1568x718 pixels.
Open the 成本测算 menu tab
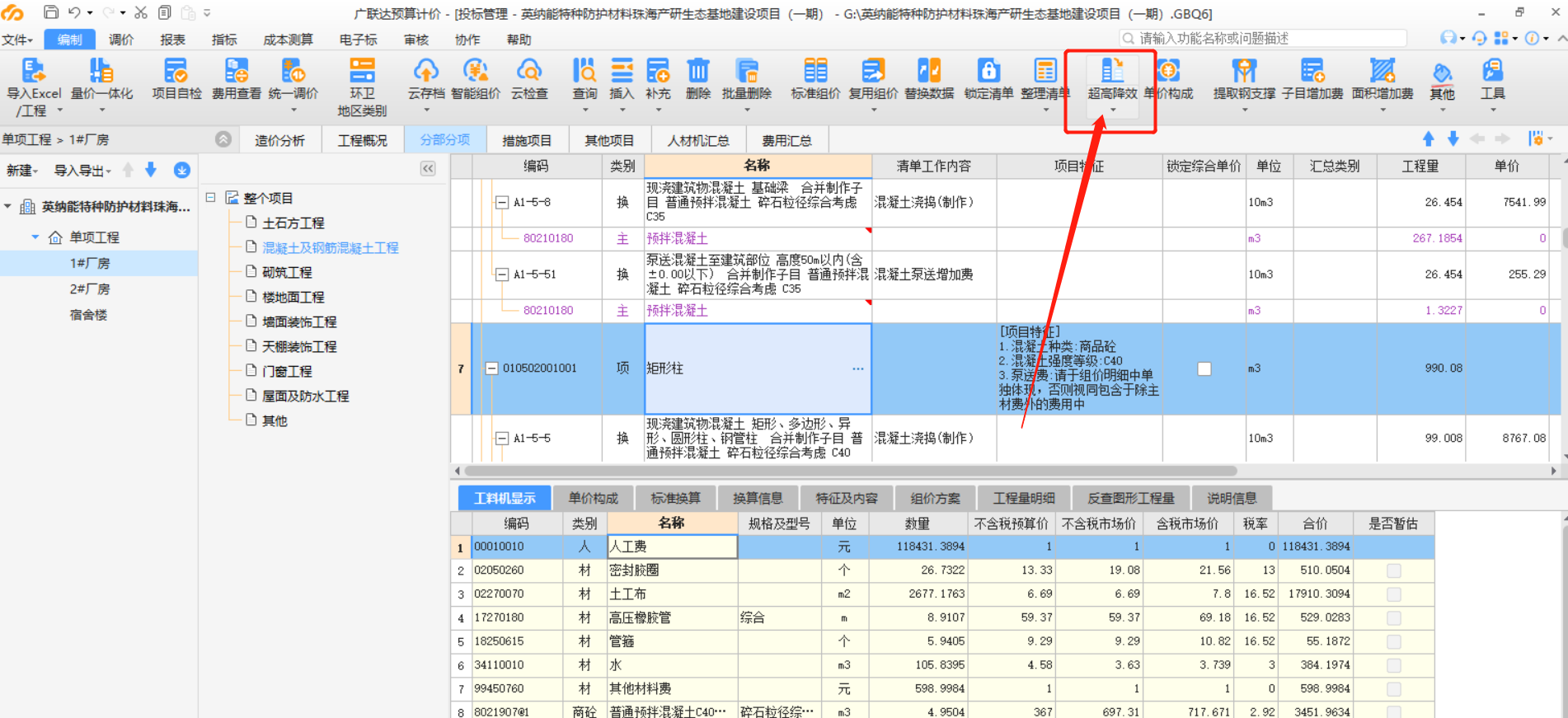(288, 40)
